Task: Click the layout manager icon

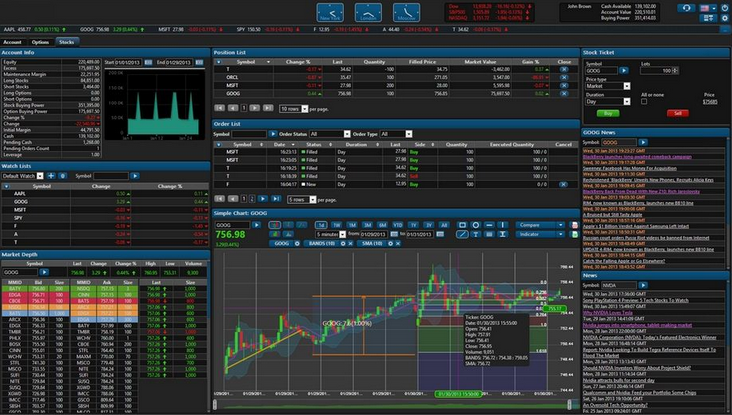Action: pos(709,18)
